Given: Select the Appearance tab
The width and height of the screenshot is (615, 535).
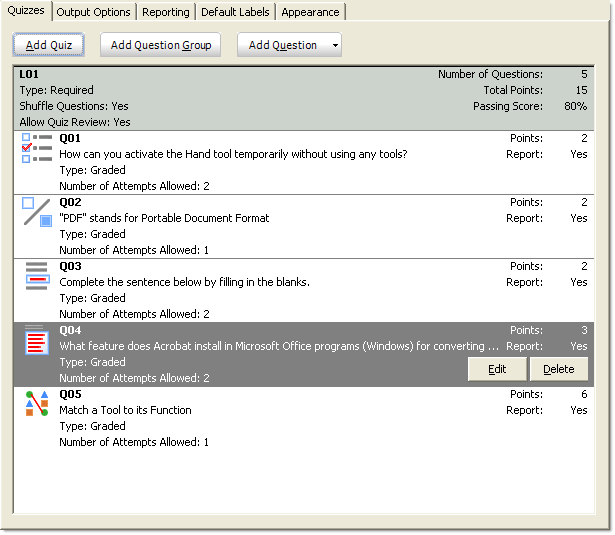Looking at the screenshot, I should [310, 12].
